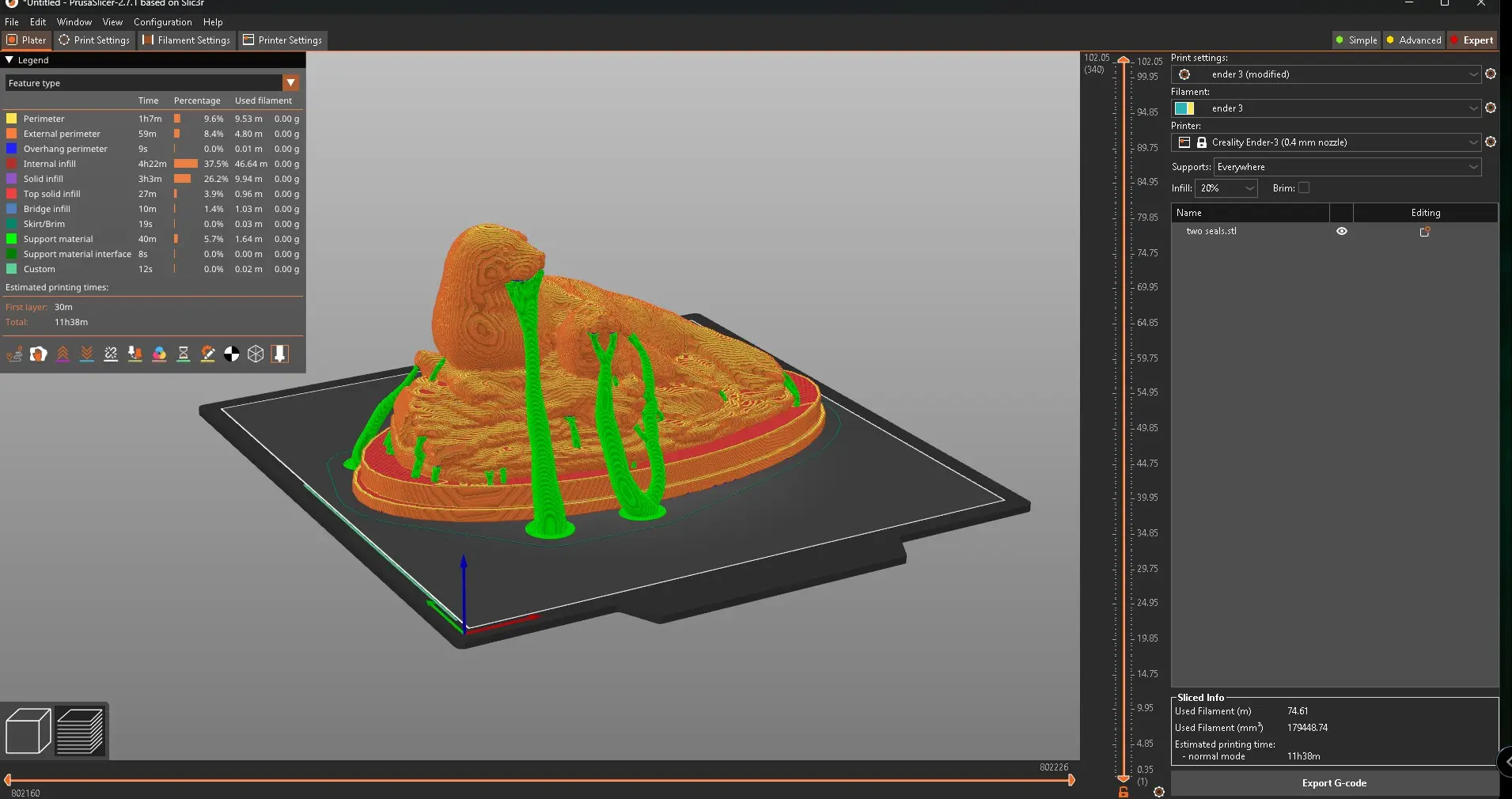Select Expert mode
Screen dimensions: 1512x799
(x=1472, y=40)
